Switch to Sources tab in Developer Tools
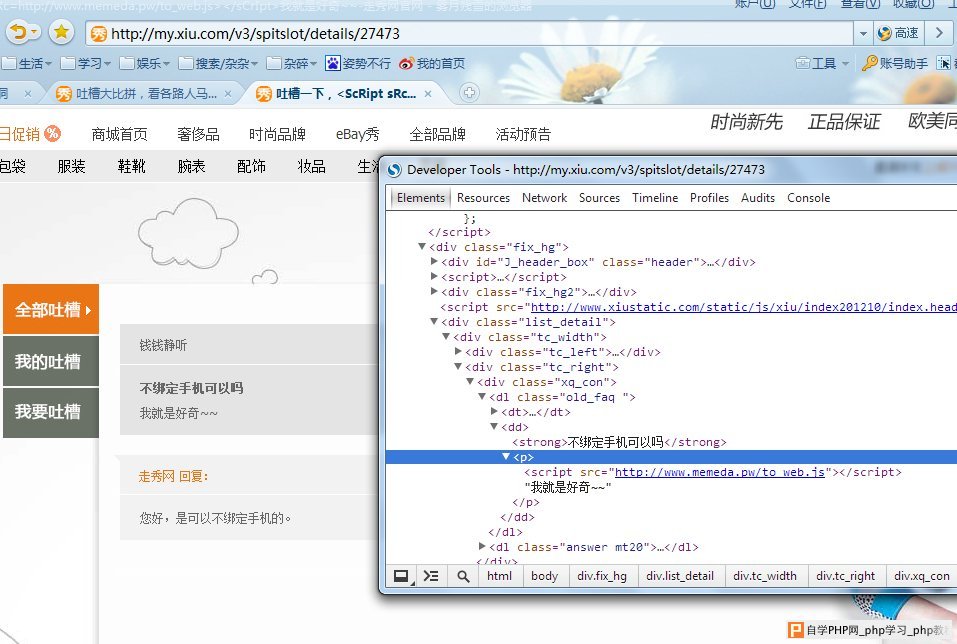 point(599,198)
